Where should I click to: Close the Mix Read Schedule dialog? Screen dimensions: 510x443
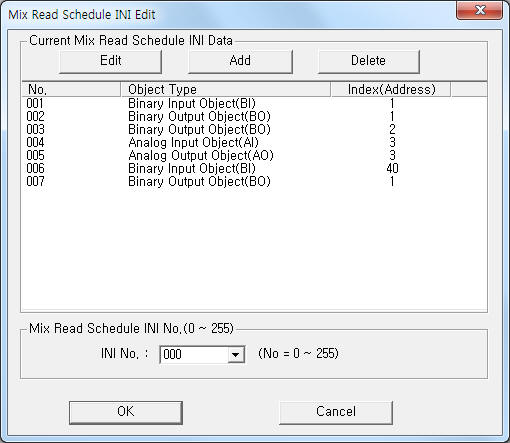[x=479, y=10]
